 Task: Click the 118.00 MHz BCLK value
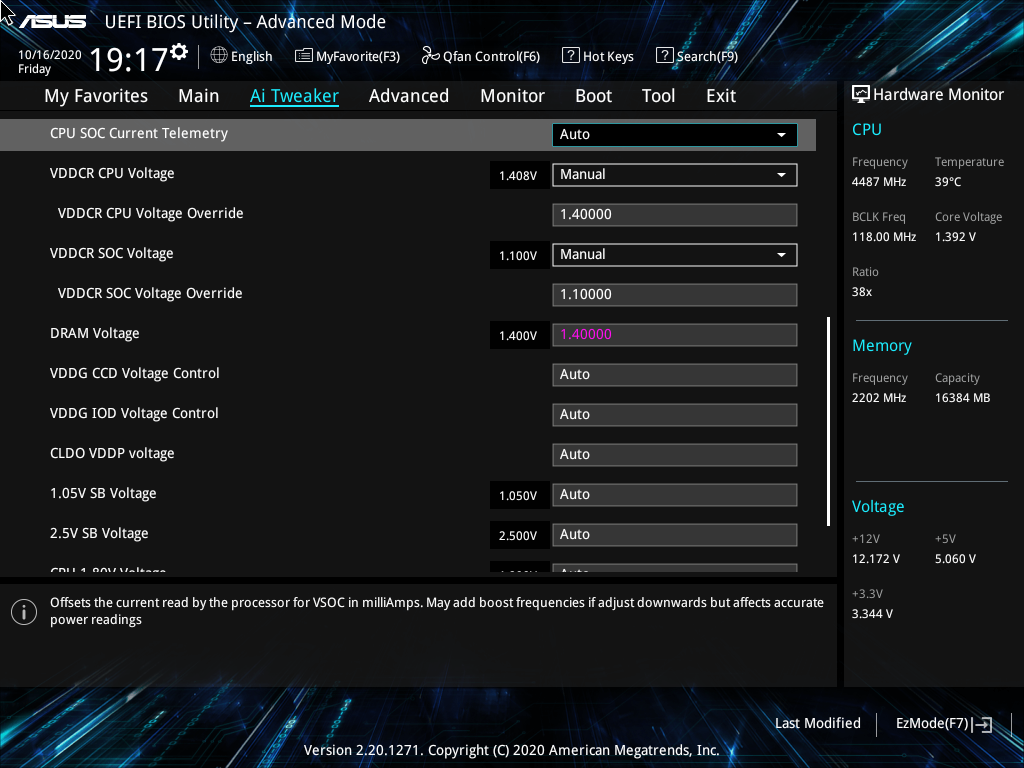[x=884, y=237]
